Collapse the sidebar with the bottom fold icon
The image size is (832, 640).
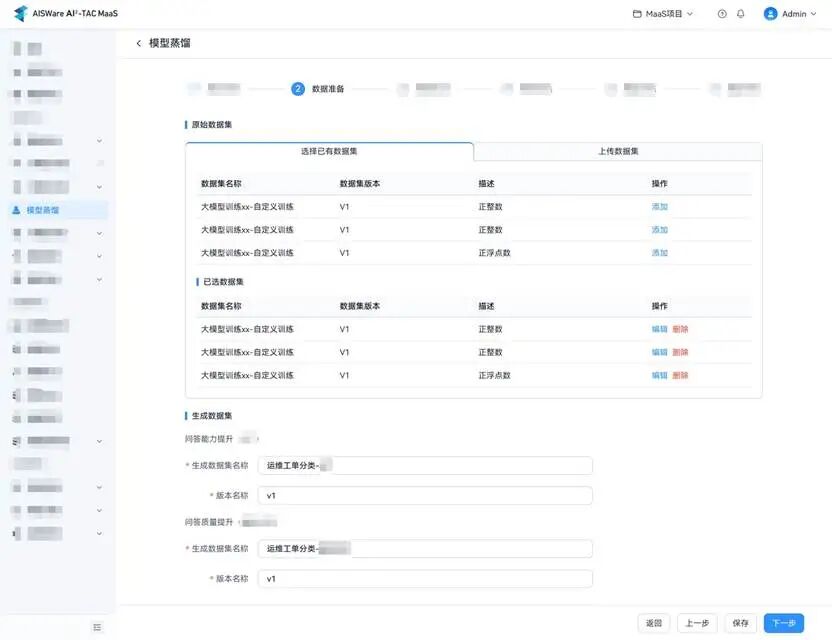(97, 627)
